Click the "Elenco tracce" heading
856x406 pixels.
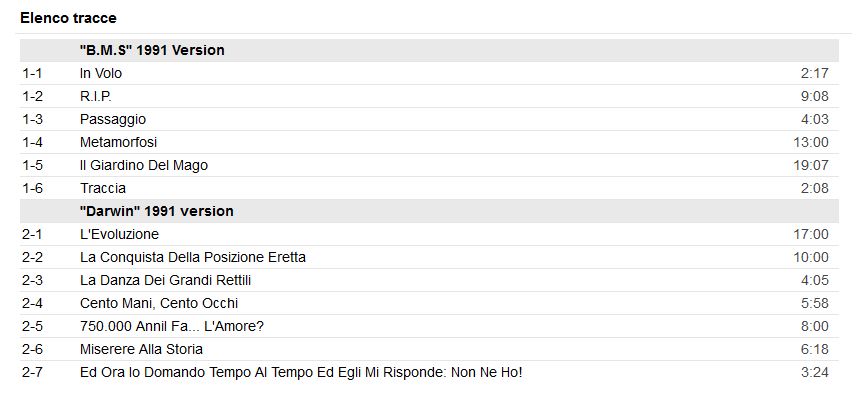(x=68, y=18)
